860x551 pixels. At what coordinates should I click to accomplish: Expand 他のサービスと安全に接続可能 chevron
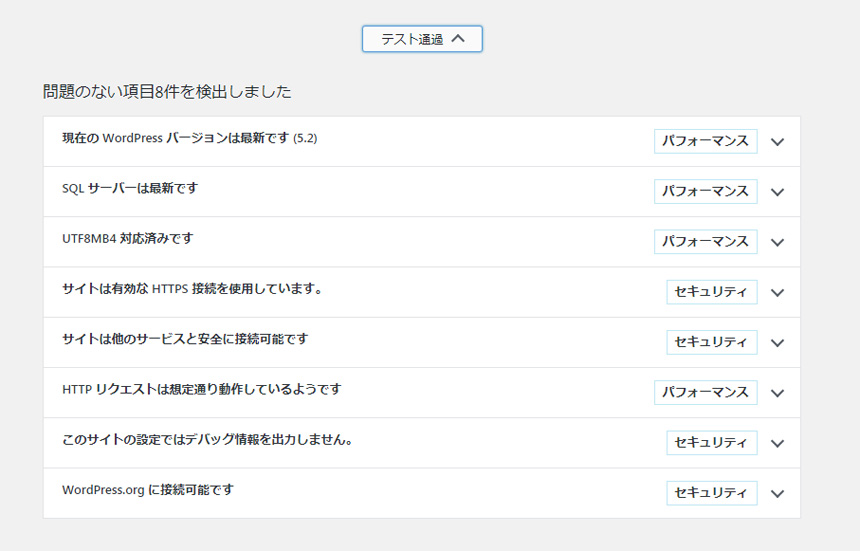tap(777, 343)
